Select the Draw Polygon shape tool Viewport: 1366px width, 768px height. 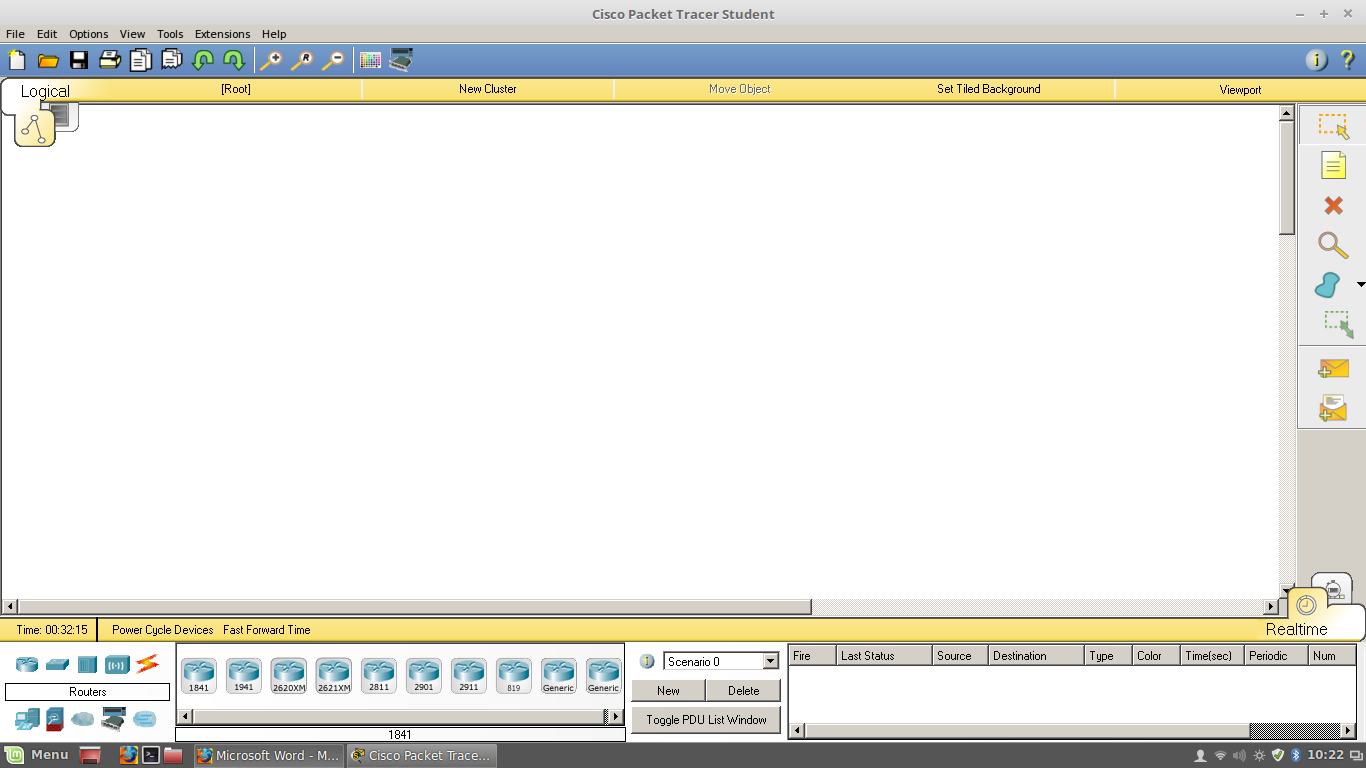coord(1330,285)
